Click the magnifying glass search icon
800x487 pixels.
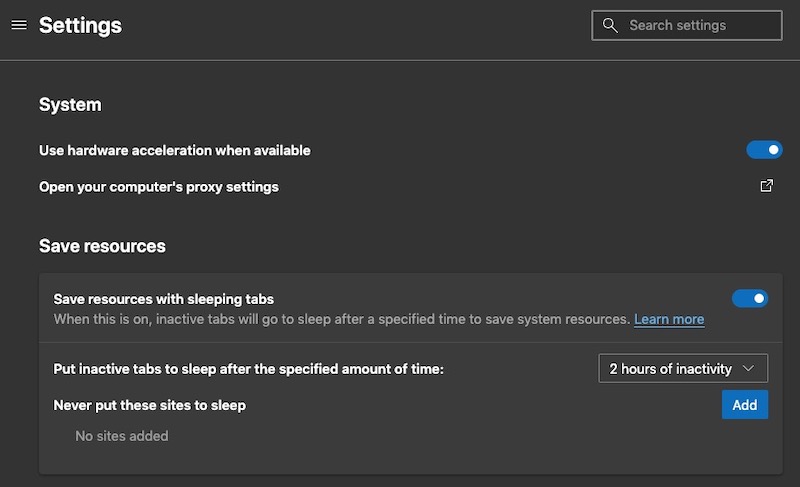(610, 25)
